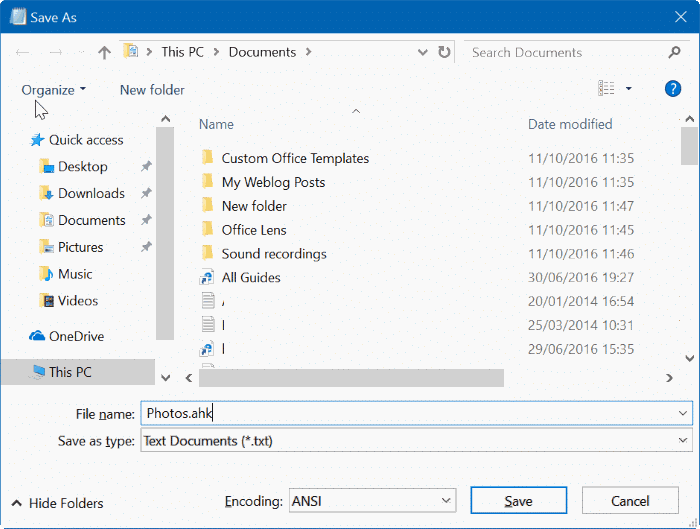Click text file icon dated 25/03/2014
700x529 pixels.
[x=208, y=325]
